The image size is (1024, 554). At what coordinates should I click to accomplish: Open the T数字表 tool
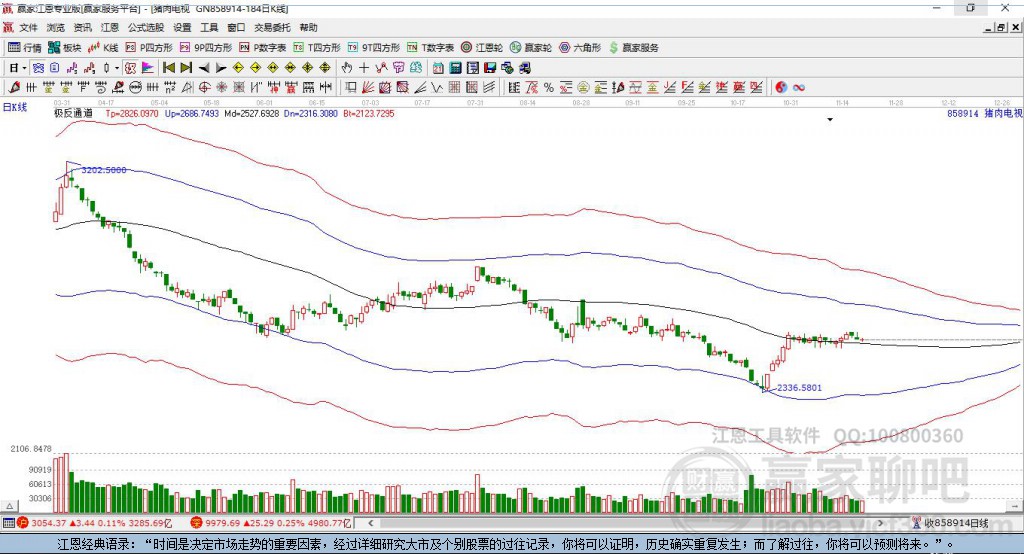point(430,48)
